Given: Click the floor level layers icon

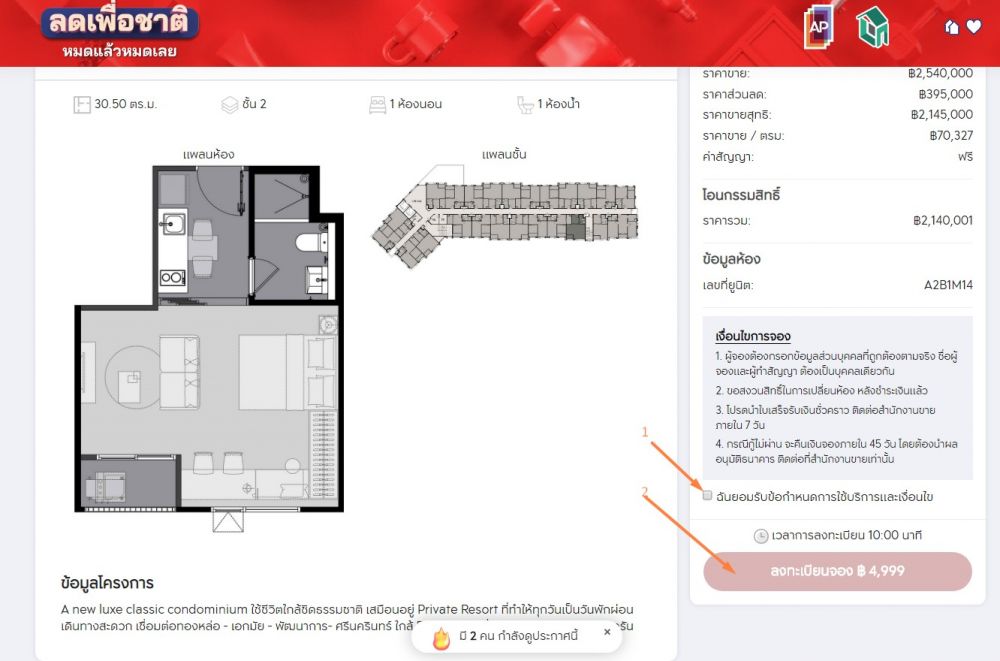Looking at the screenshot, I should (229, 104).
